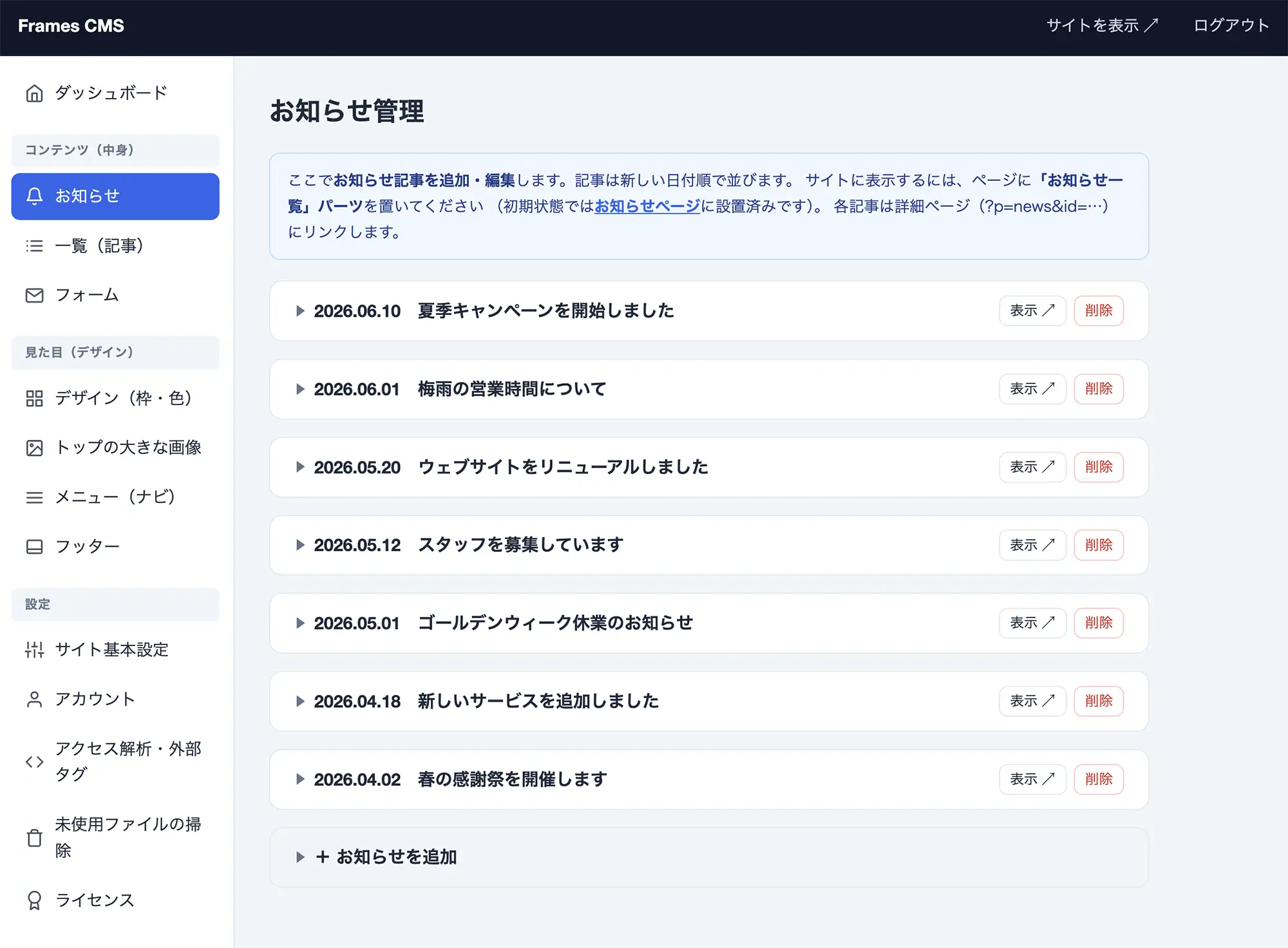Expand the 2026.06.01 梅雨の営業時間 entry
The height and width of the screenshot is (948, 1288).
(300, 389)
